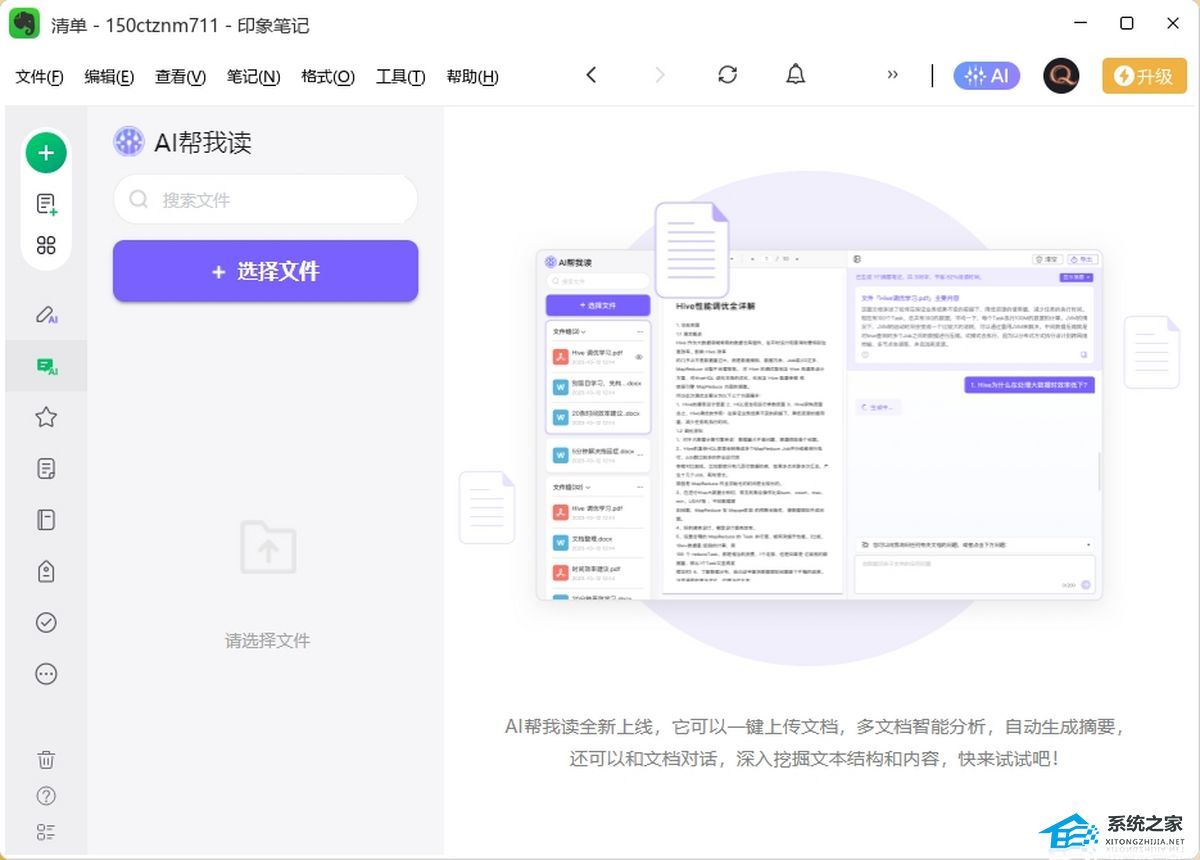Focus the 搜索文件 search field
This screenshot has width=1200, height=860.
265,200
